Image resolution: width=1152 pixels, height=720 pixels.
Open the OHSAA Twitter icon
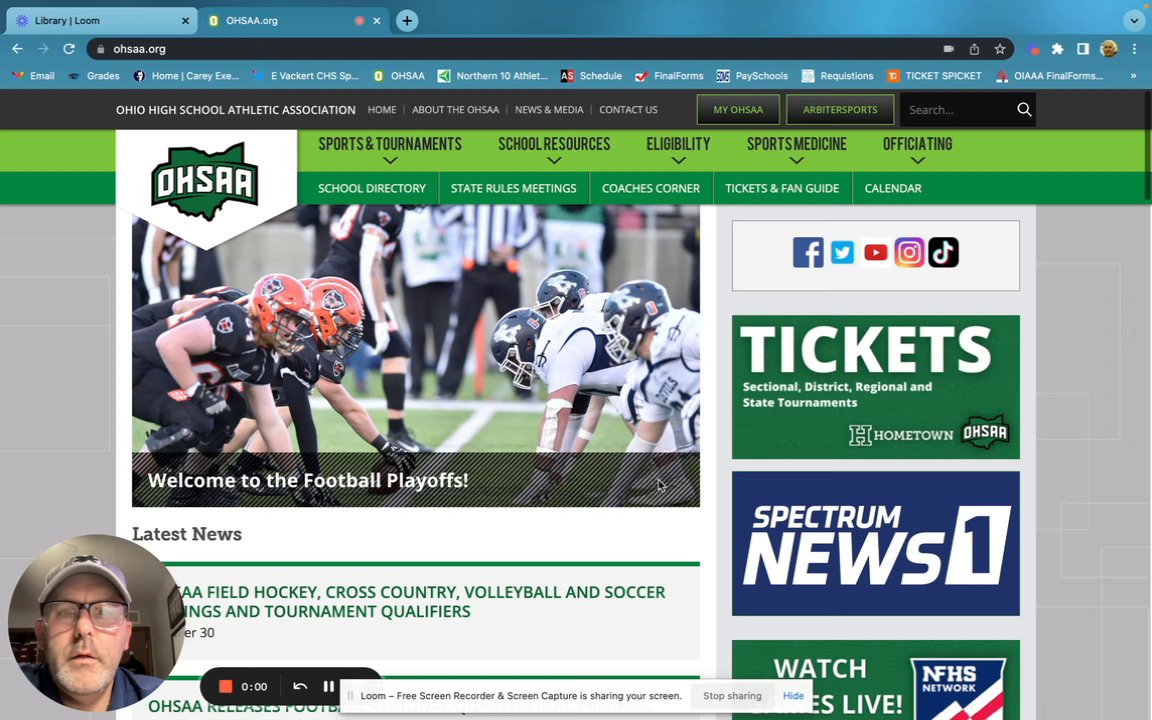point(842,253)
